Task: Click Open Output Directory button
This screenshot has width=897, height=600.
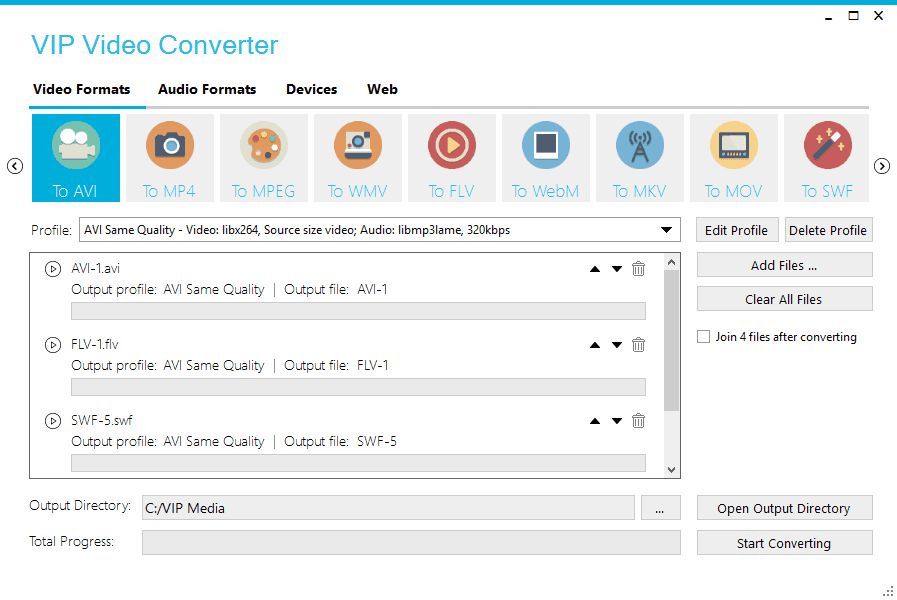Action: [784, 508]
